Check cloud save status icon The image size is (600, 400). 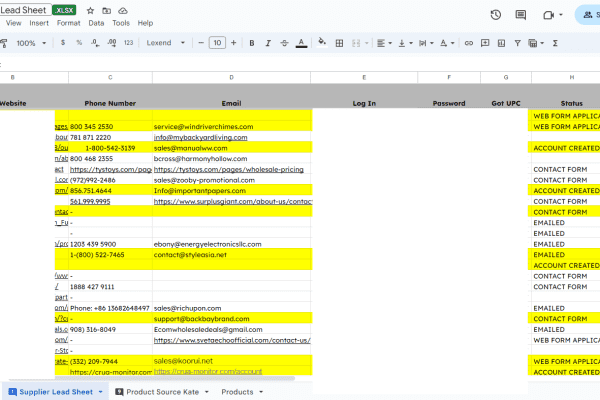[123, 11]
